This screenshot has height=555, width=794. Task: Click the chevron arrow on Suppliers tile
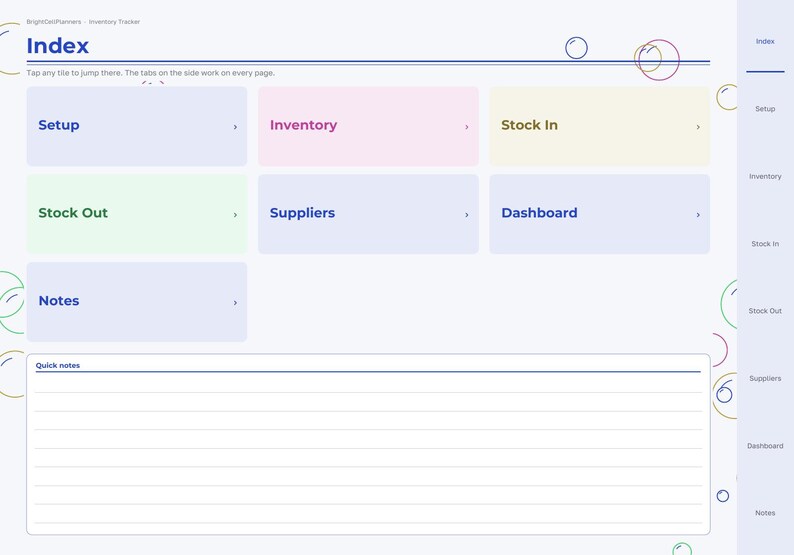coord(466,215)
